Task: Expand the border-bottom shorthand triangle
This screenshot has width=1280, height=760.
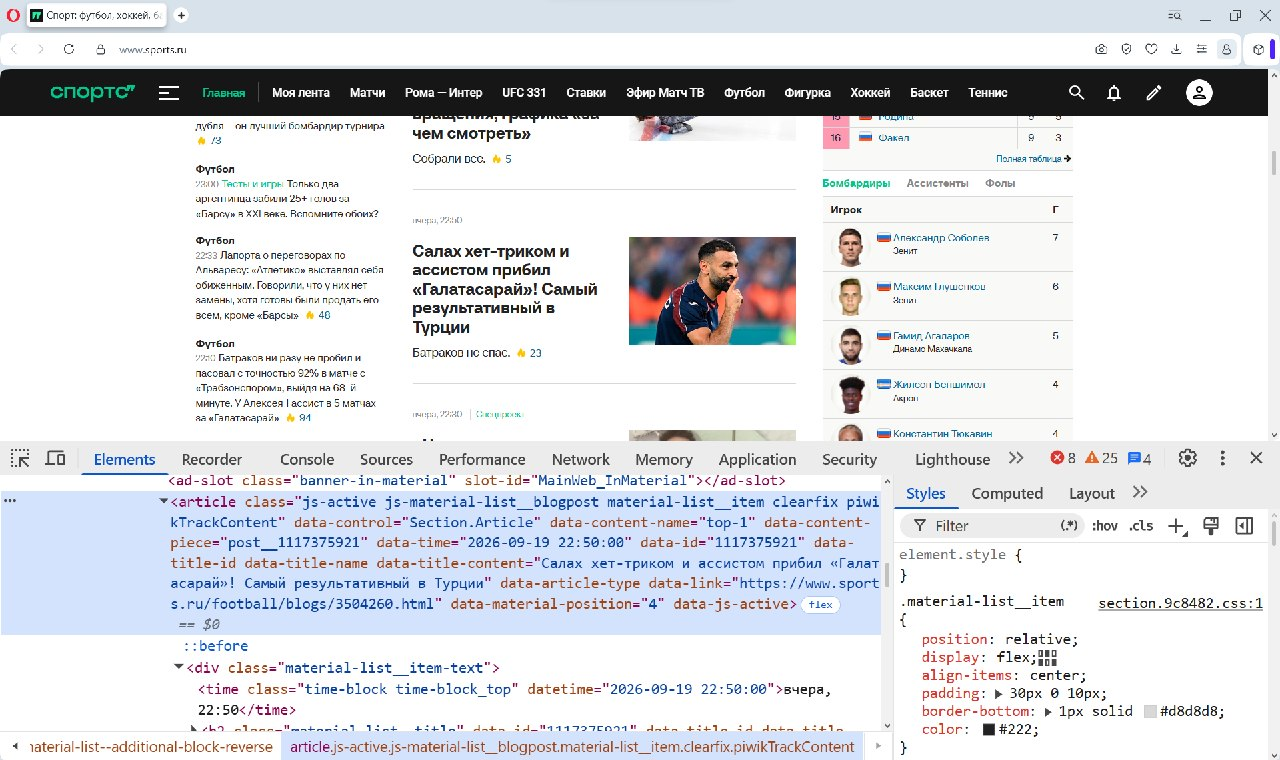Action: tap(1047, 712)
